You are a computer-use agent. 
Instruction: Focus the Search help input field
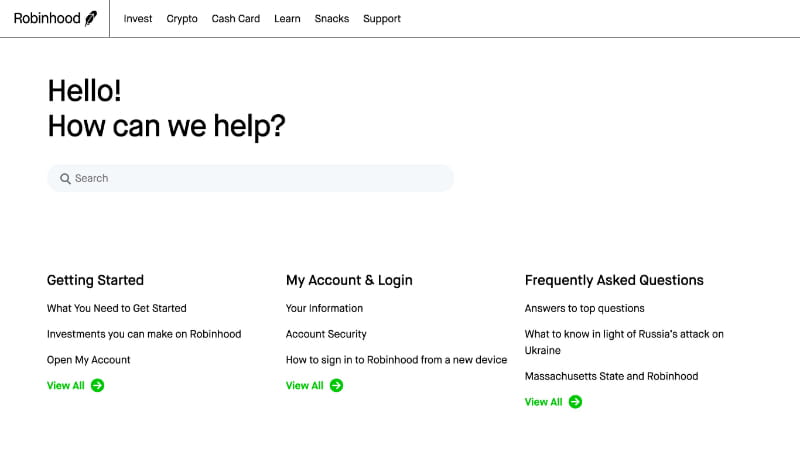point(251,179)
